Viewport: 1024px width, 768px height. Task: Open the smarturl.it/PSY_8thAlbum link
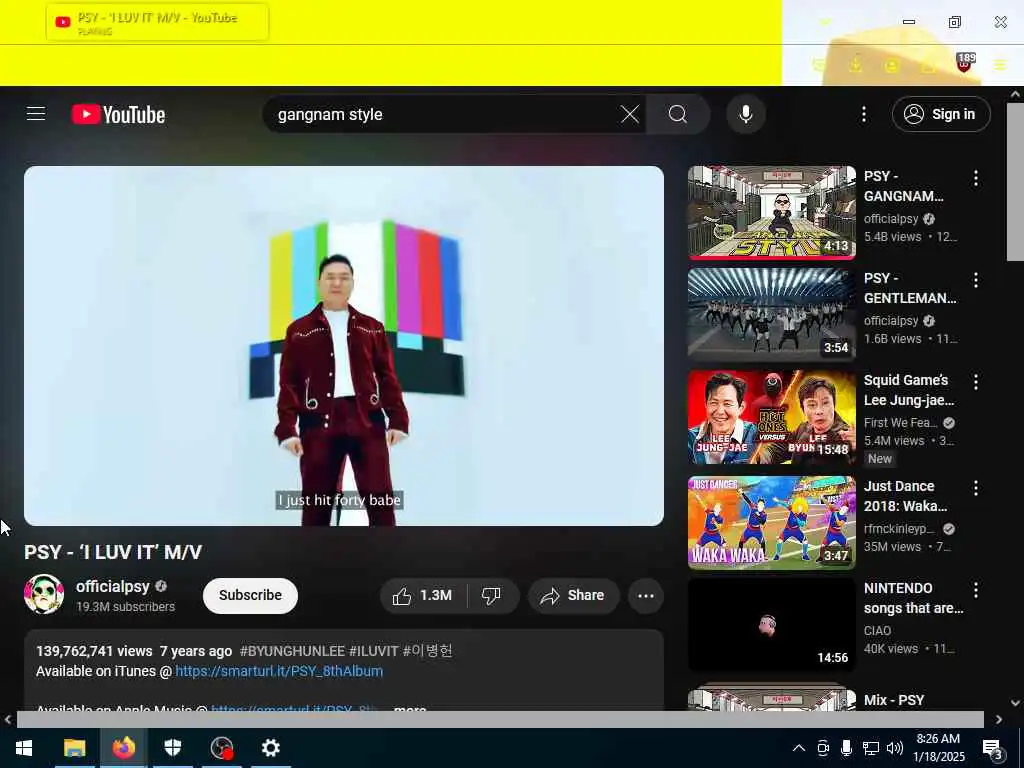tap(279, 671)
